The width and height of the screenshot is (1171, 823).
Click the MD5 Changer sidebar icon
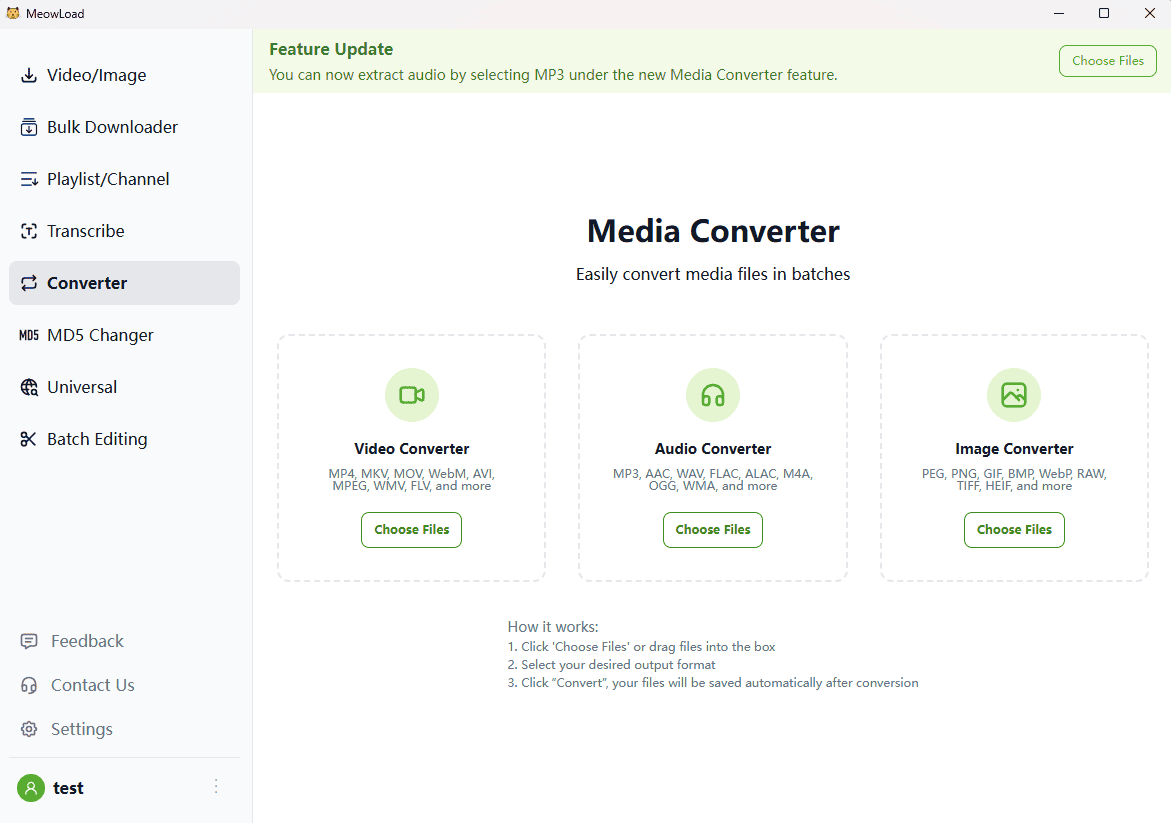tap(29, 335)
